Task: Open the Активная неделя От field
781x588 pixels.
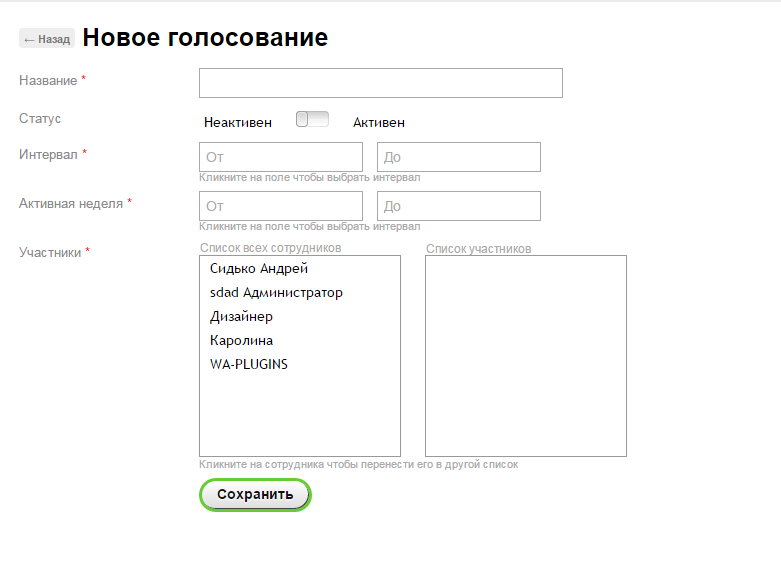Action: click(281, 206)
